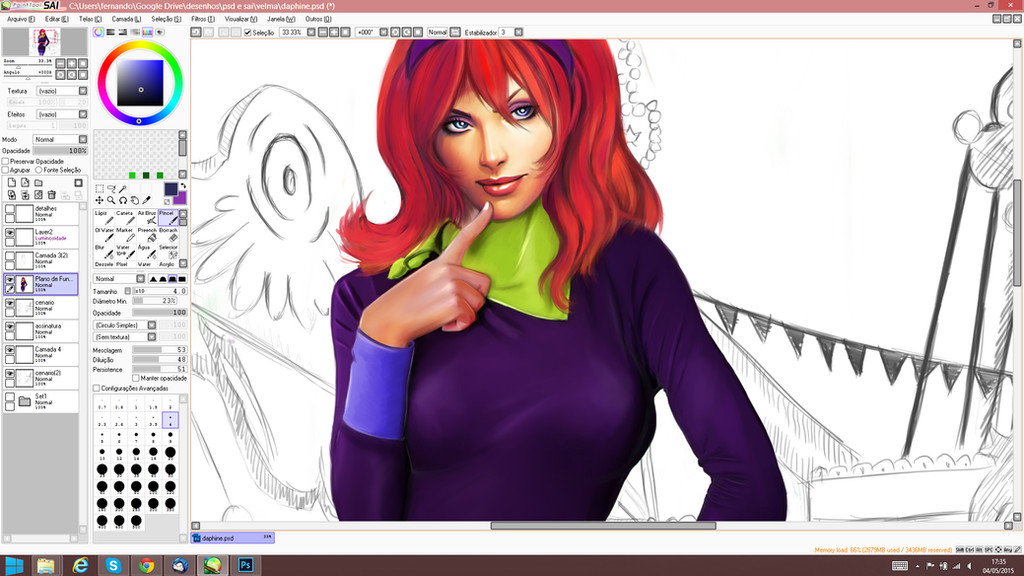Adjust the Mesclagem slider
Viewport: 1024px width, 576px height.
click(159, 349)
